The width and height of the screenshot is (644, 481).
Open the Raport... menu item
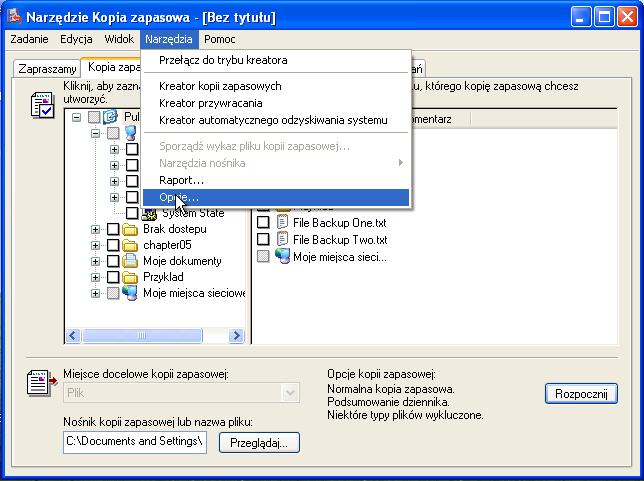[x=276, y=180]
